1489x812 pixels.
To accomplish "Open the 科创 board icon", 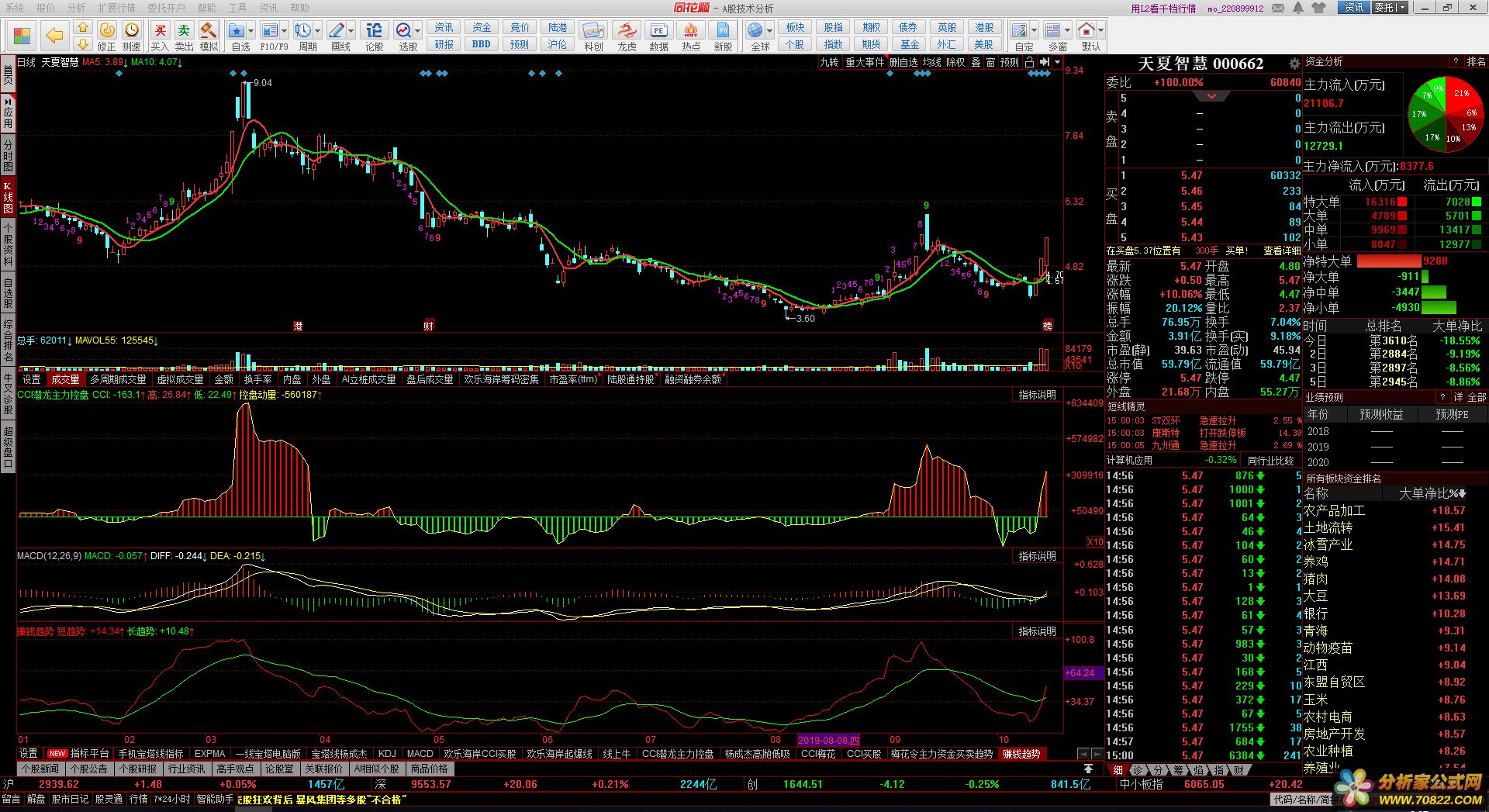I will tap(593, 31).
